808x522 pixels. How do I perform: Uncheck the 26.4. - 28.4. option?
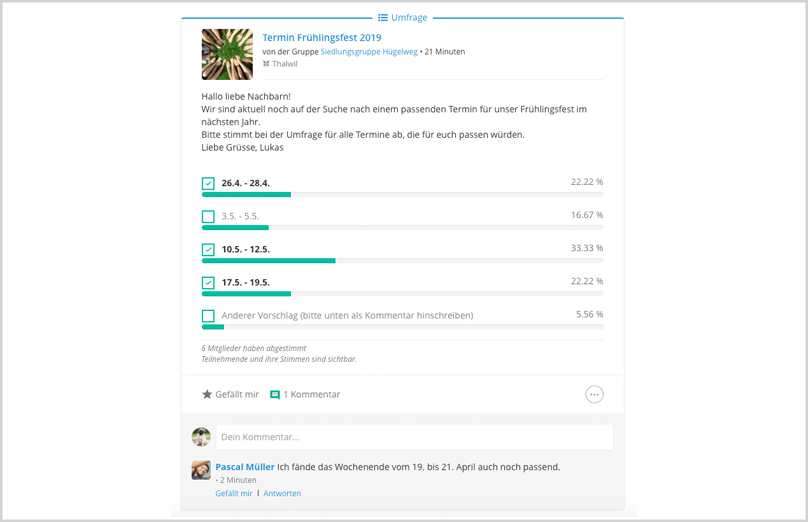pyautogui.click(x=208, y=183)
